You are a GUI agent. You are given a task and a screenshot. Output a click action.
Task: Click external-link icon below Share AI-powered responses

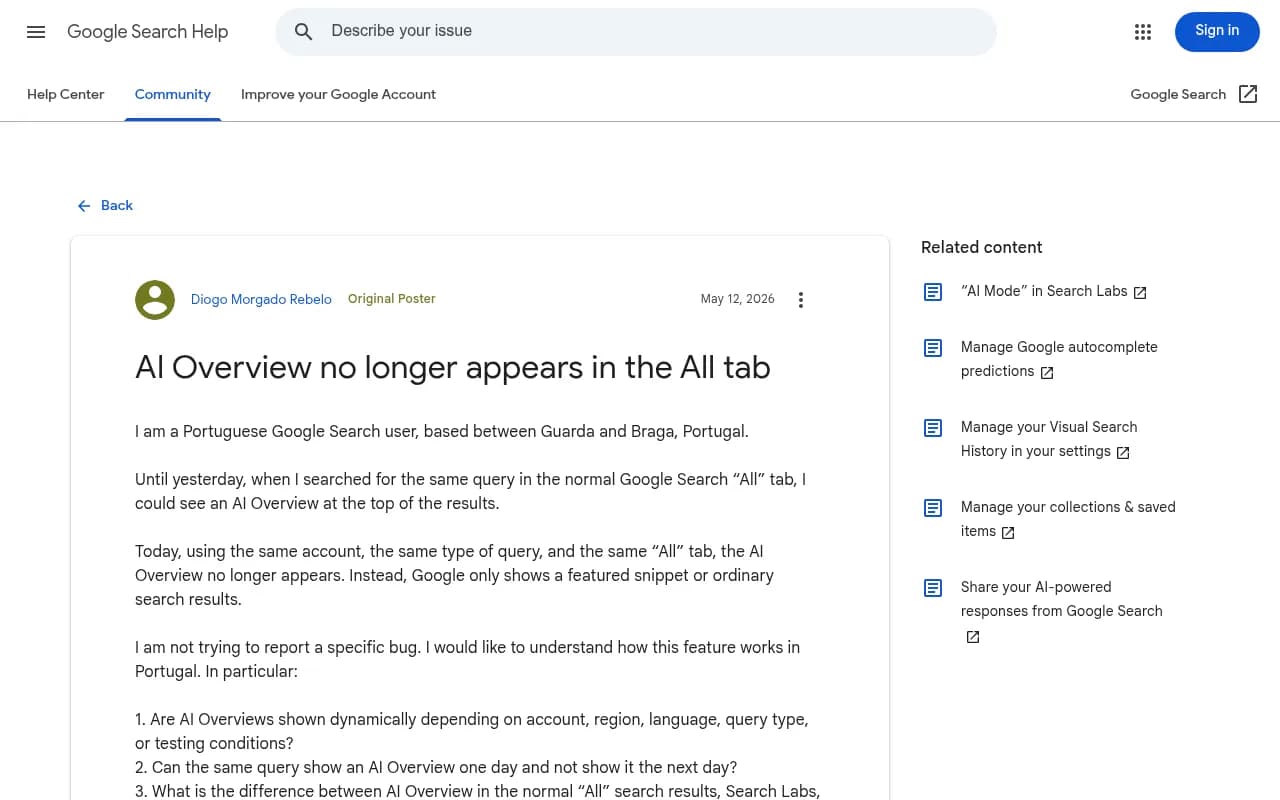tap(973, 637)
